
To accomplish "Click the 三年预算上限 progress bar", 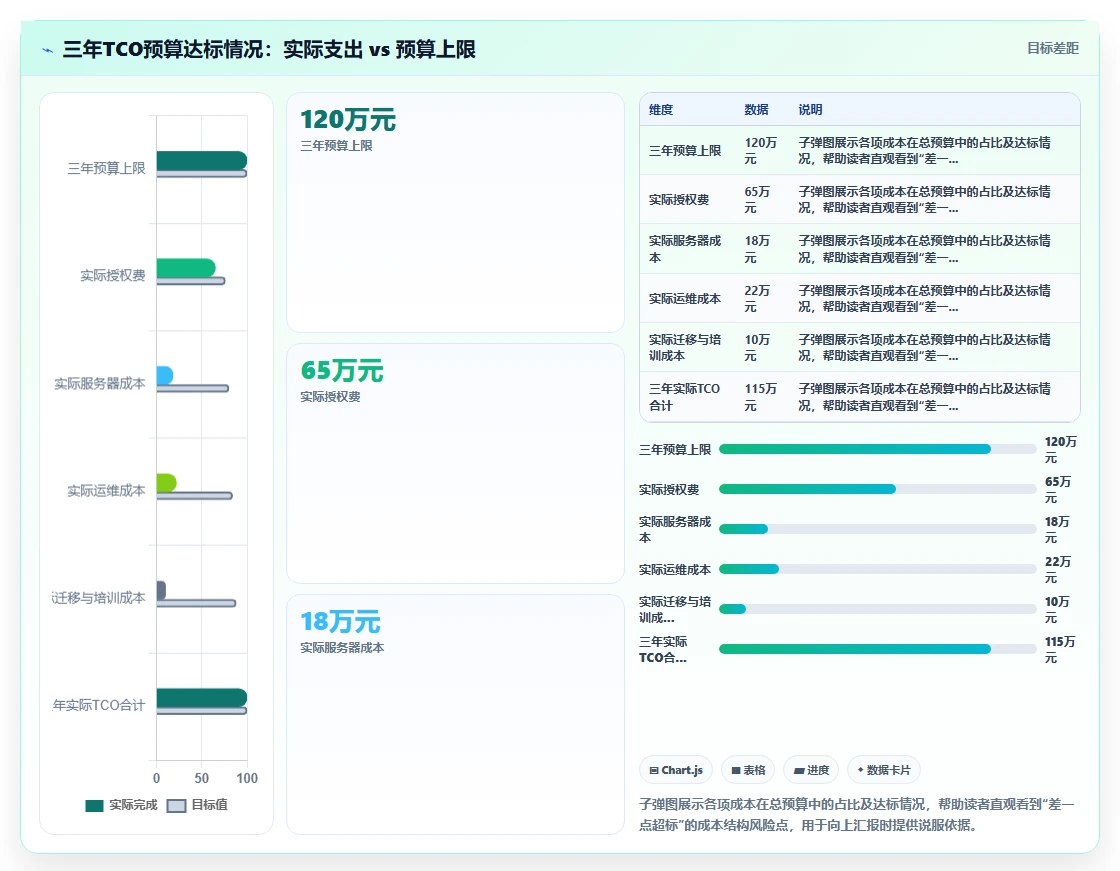I will tap(877, 449).
